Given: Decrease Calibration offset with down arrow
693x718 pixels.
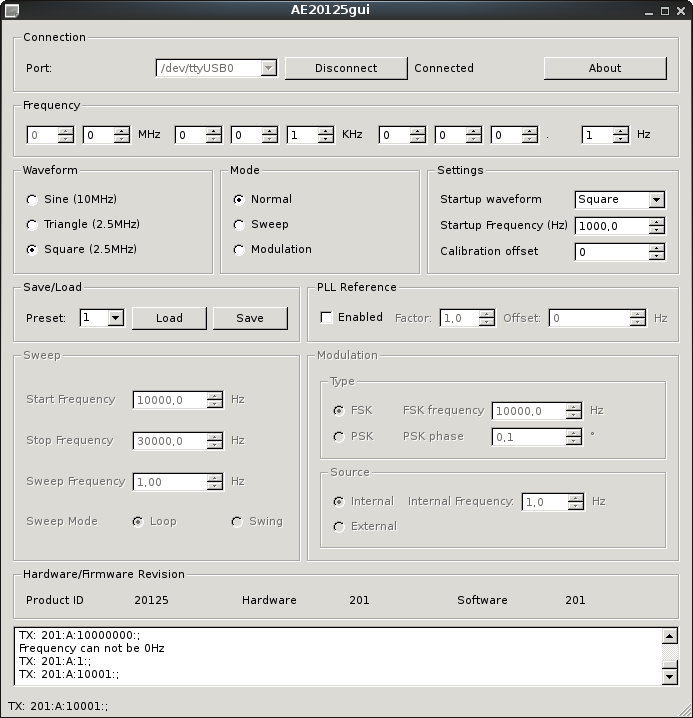Looking at the screenshot, I should [x=656, y=256].
